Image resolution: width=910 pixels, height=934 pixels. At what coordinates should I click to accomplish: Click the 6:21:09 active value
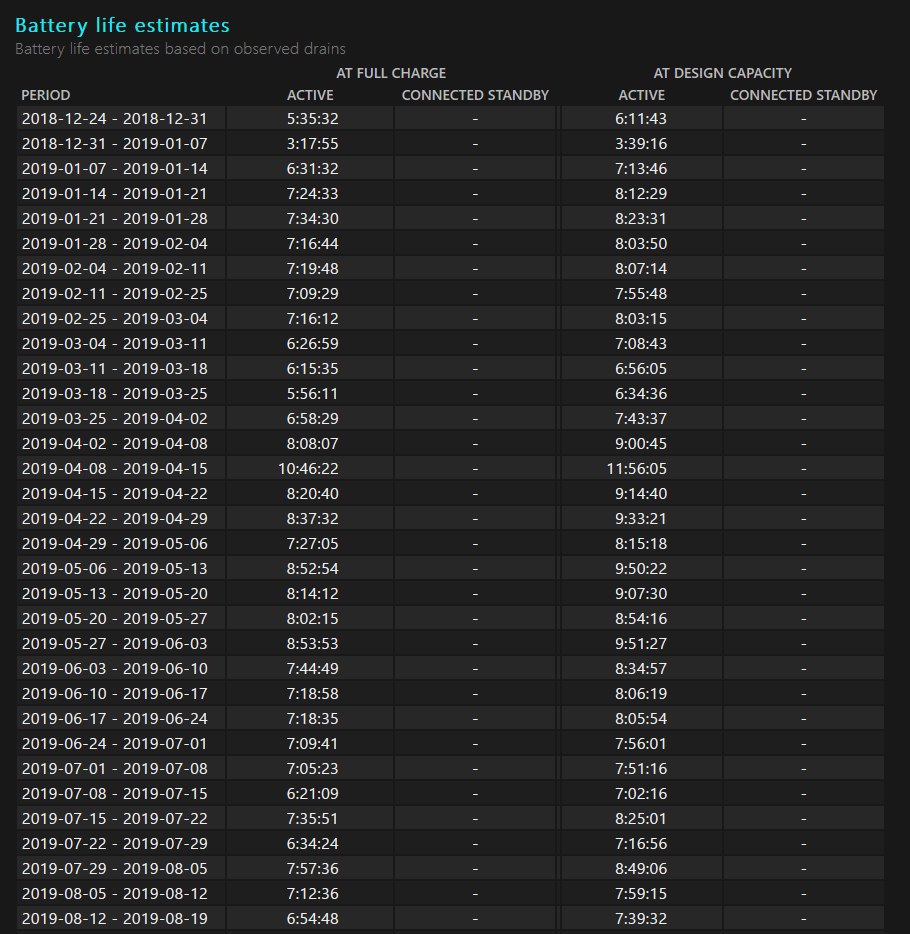312,794
